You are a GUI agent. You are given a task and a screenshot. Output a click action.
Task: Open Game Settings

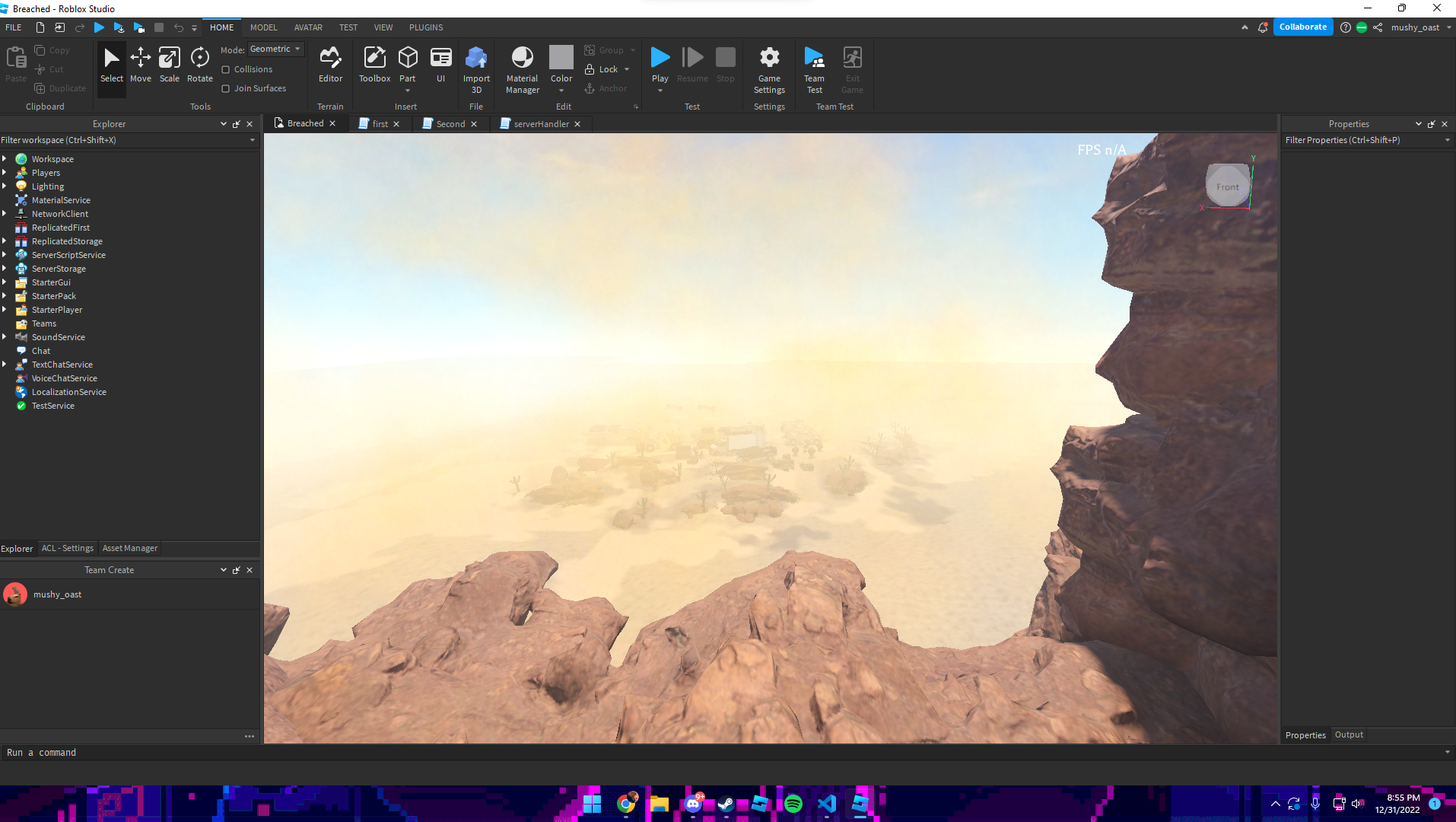[769, 68]
